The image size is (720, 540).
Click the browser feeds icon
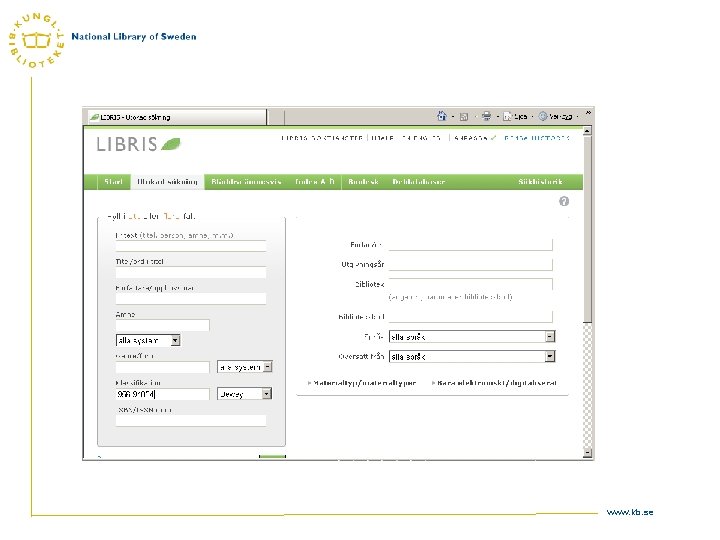pos(464,117)
